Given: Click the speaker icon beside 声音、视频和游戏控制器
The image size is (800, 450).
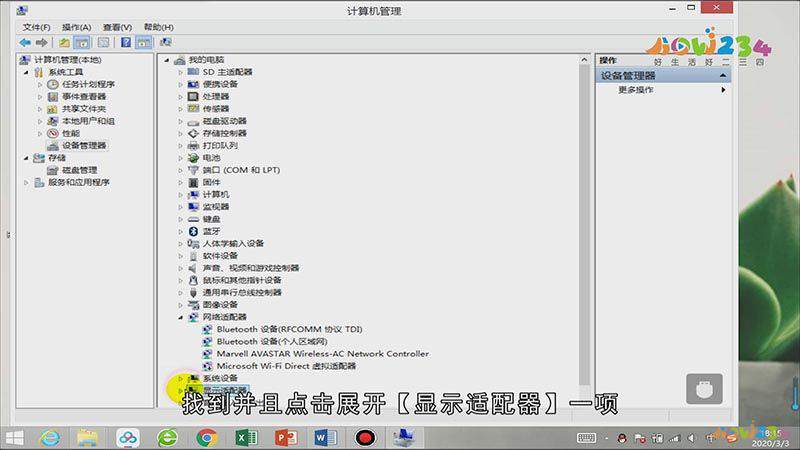Looking at the screenshot, I should click(193, 268).
